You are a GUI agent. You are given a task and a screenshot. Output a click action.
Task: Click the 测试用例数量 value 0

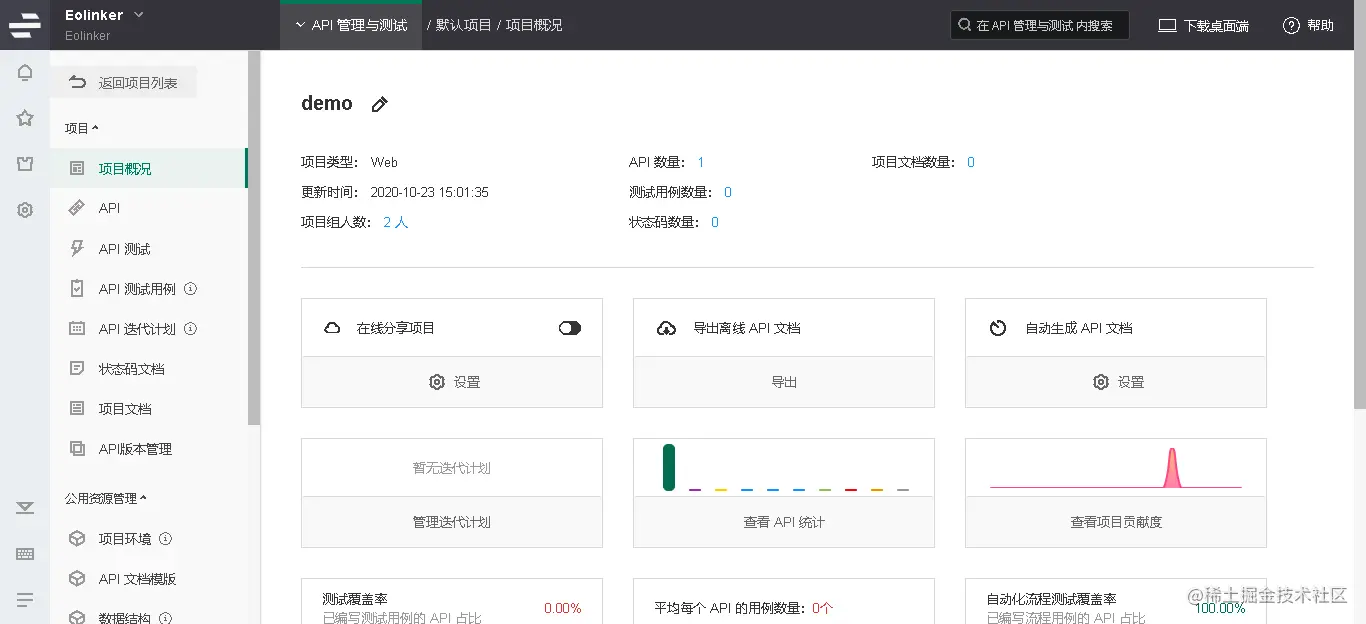pyautogui.click(x=728, y=192)
